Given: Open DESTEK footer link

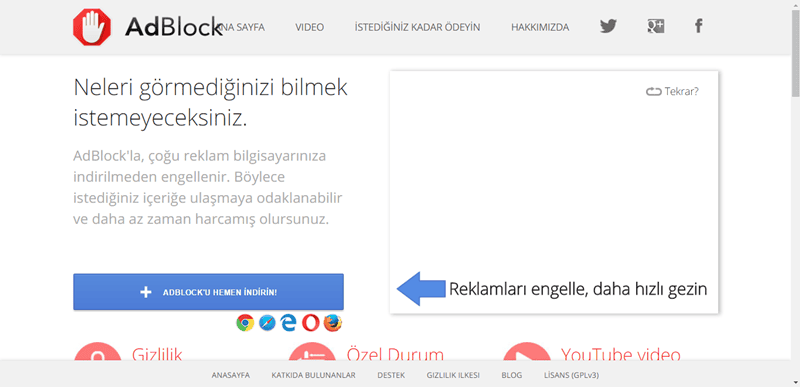Looking at the screenshot, I should (391, 375).
